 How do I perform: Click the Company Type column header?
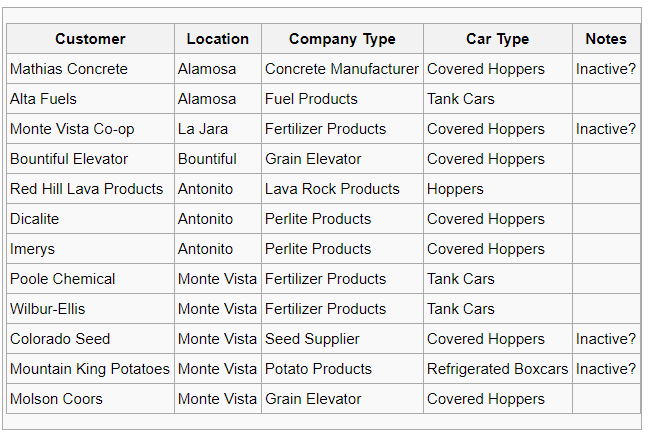tap(342, 39)
